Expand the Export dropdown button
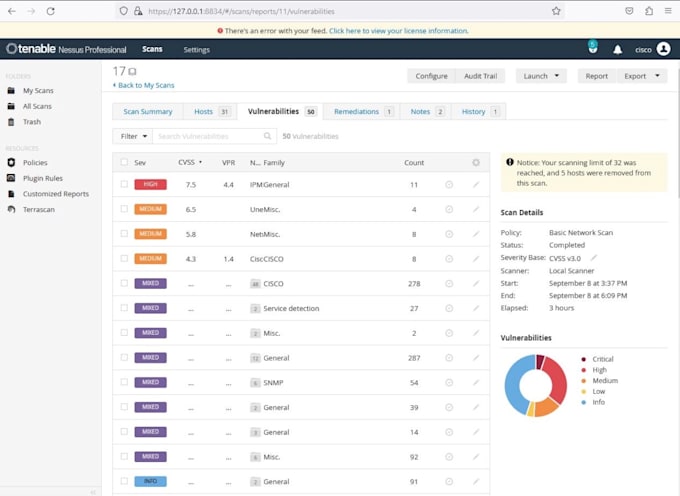The height and width of the screenshot is (496, 680). click(642, 76)
